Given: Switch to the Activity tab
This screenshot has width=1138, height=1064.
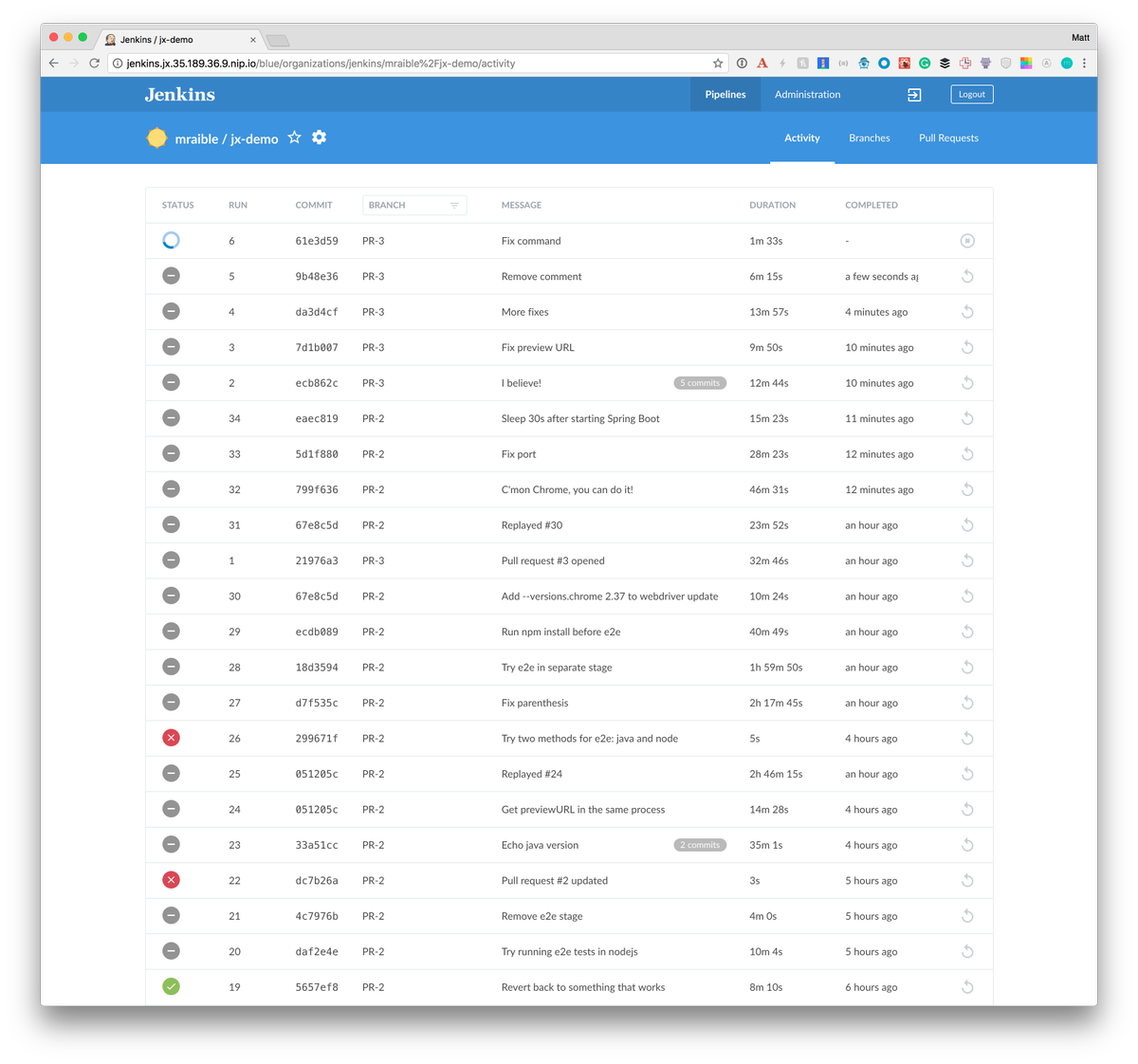Looking at the screenshot, I should coord(802,138).
